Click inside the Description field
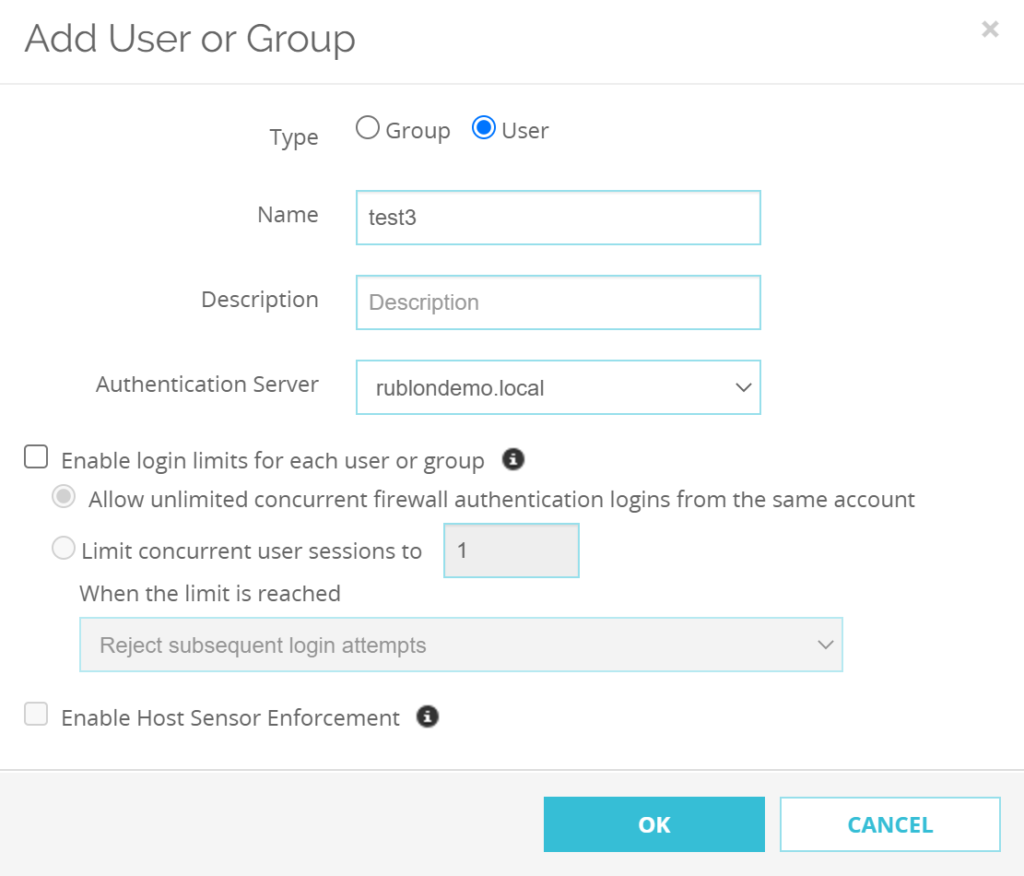1024x876 pixels. [558, 302]
